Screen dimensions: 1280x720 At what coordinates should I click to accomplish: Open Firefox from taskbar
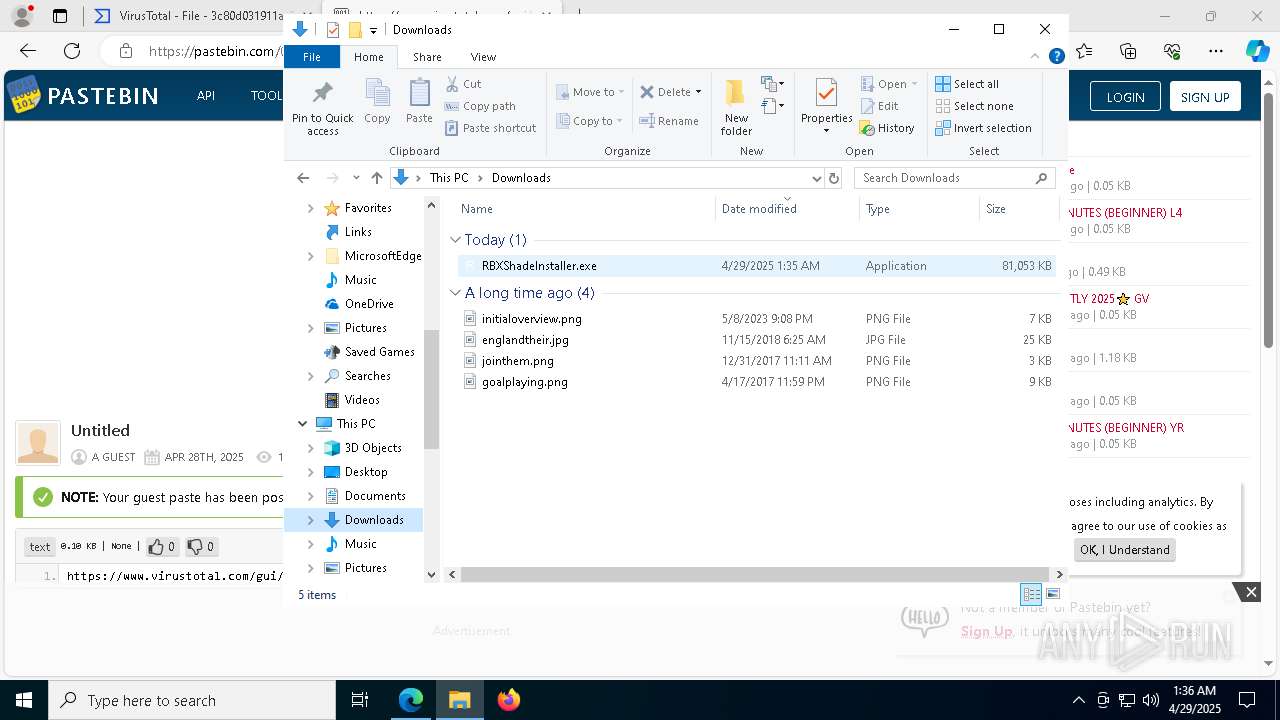pyautogui.click(x=509, y=700)
